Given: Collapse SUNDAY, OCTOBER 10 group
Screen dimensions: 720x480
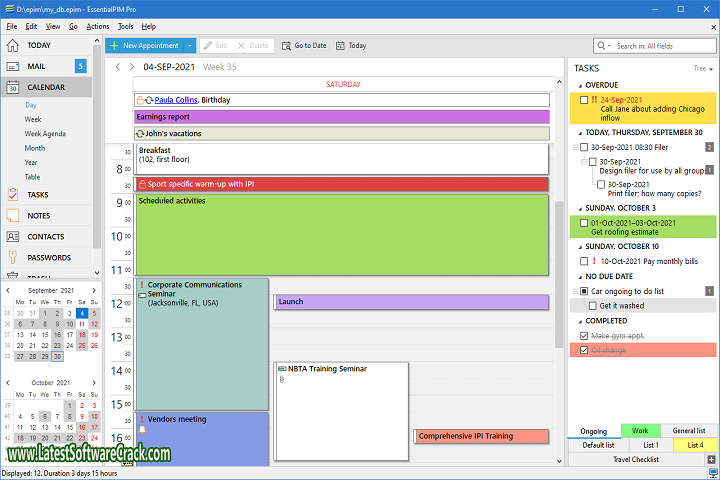Looking at the screenshot, I should pos(580,247).
